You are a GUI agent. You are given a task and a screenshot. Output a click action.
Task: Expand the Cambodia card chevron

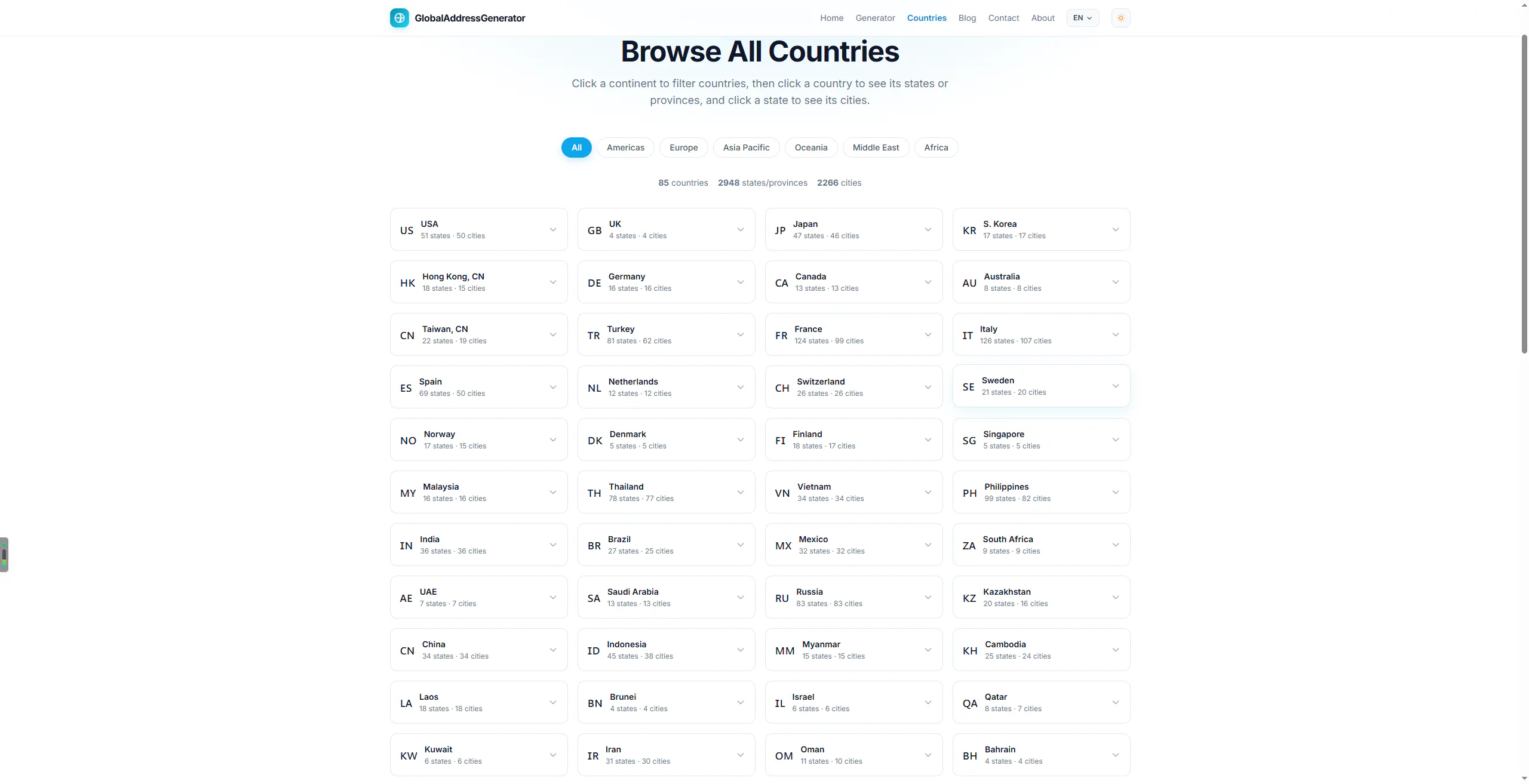(x=1116, y=650)
